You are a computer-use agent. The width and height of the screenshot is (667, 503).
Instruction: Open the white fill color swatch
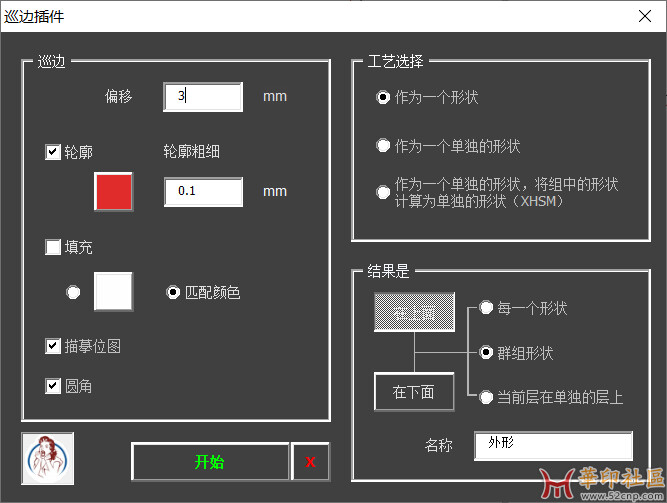pyautogui.click(x=113, y=292)
